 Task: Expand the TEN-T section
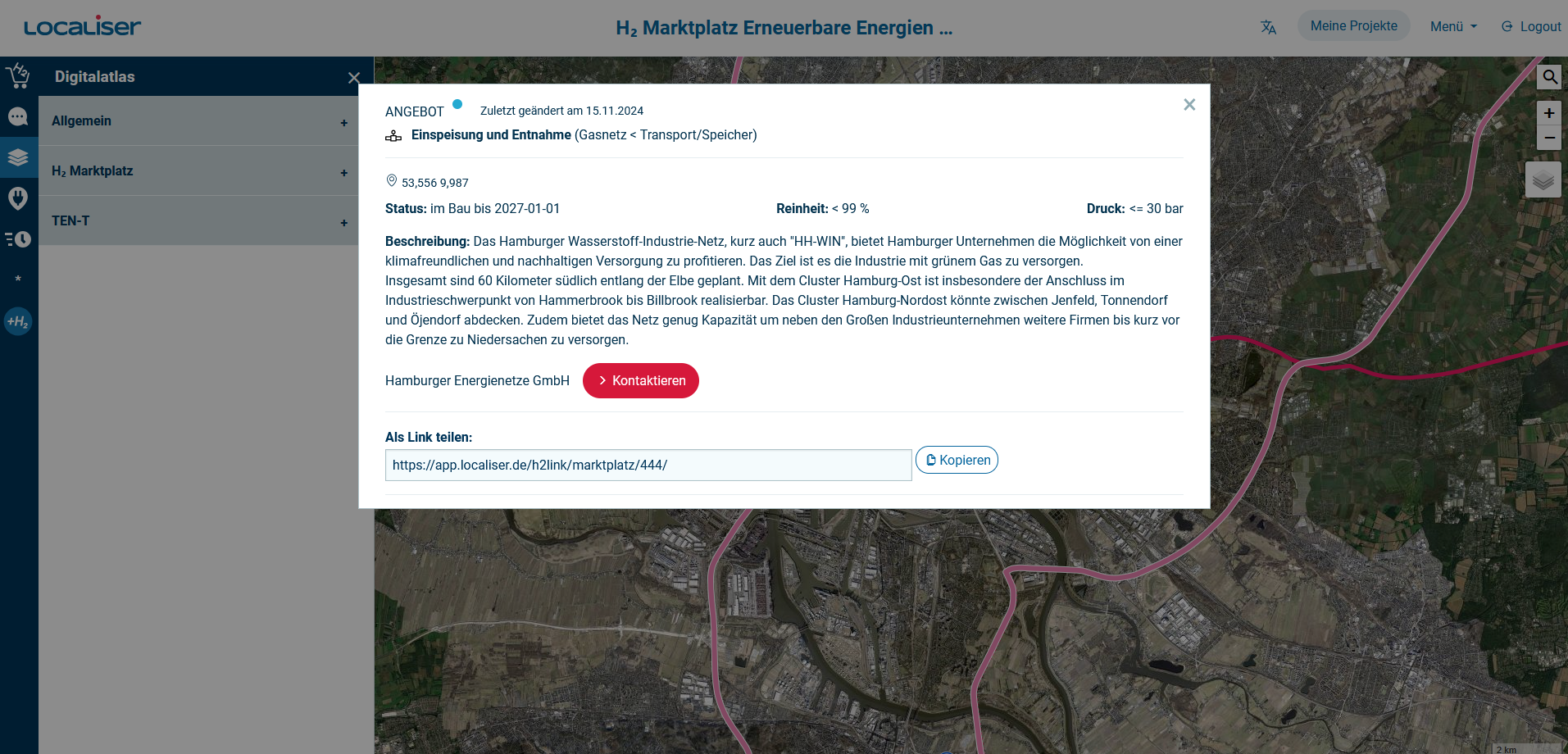pos(198,221)
